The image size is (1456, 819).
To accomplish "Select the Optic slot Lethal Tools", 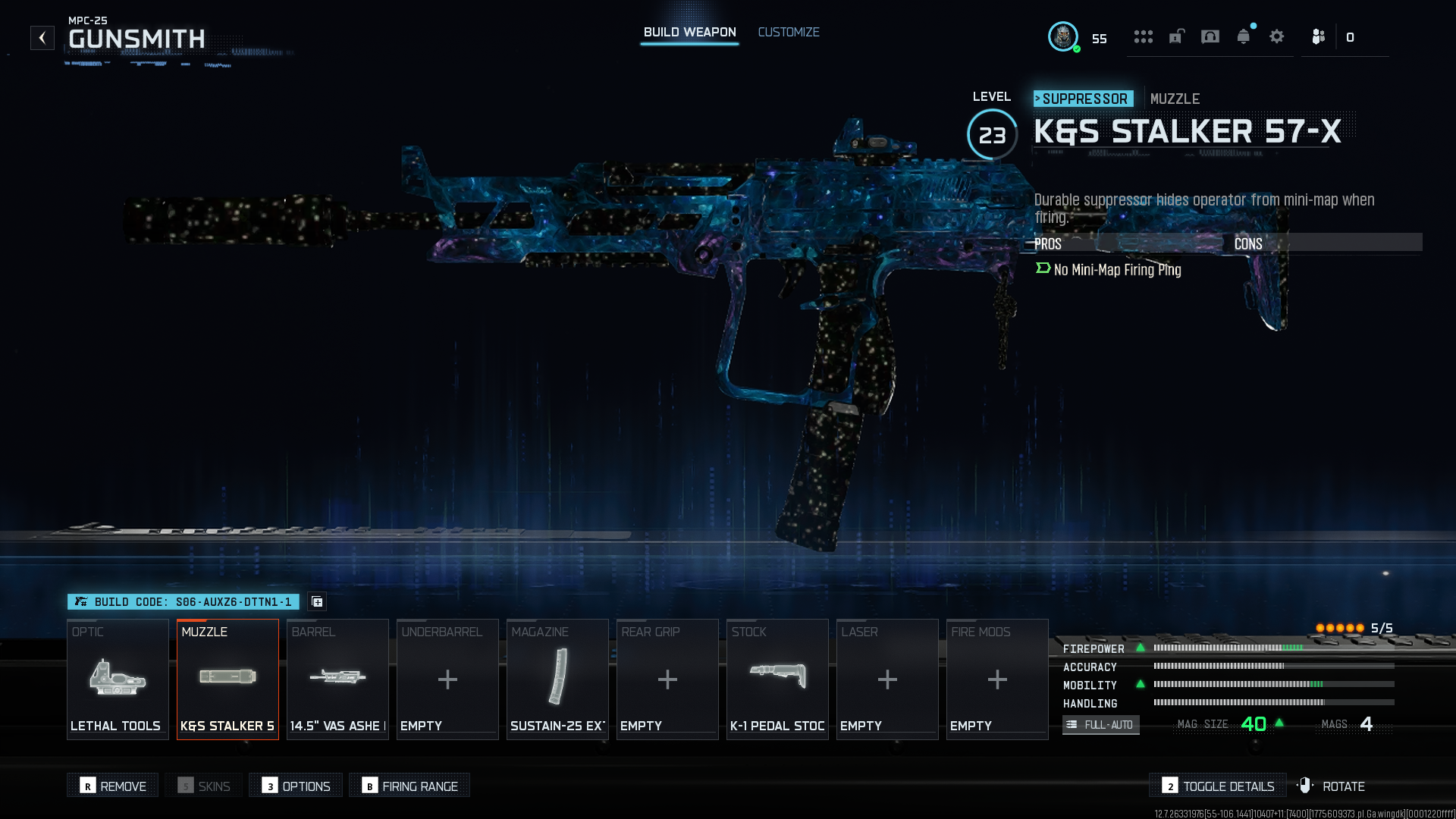I will click(118, 679).
